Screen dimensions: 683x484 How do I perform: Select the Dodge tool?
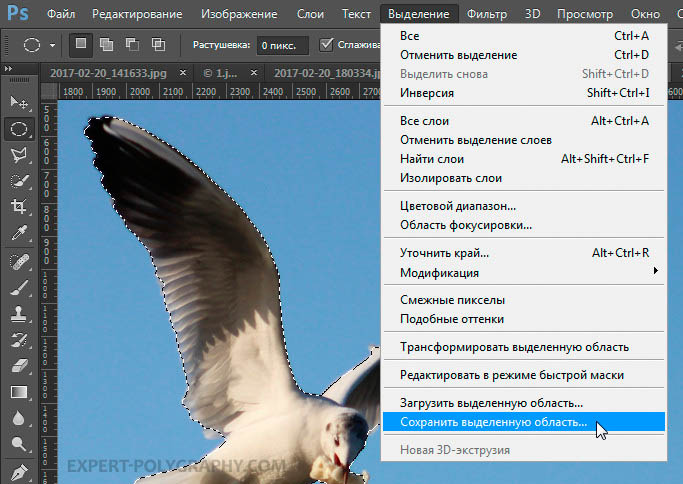(x=19, y=444)
